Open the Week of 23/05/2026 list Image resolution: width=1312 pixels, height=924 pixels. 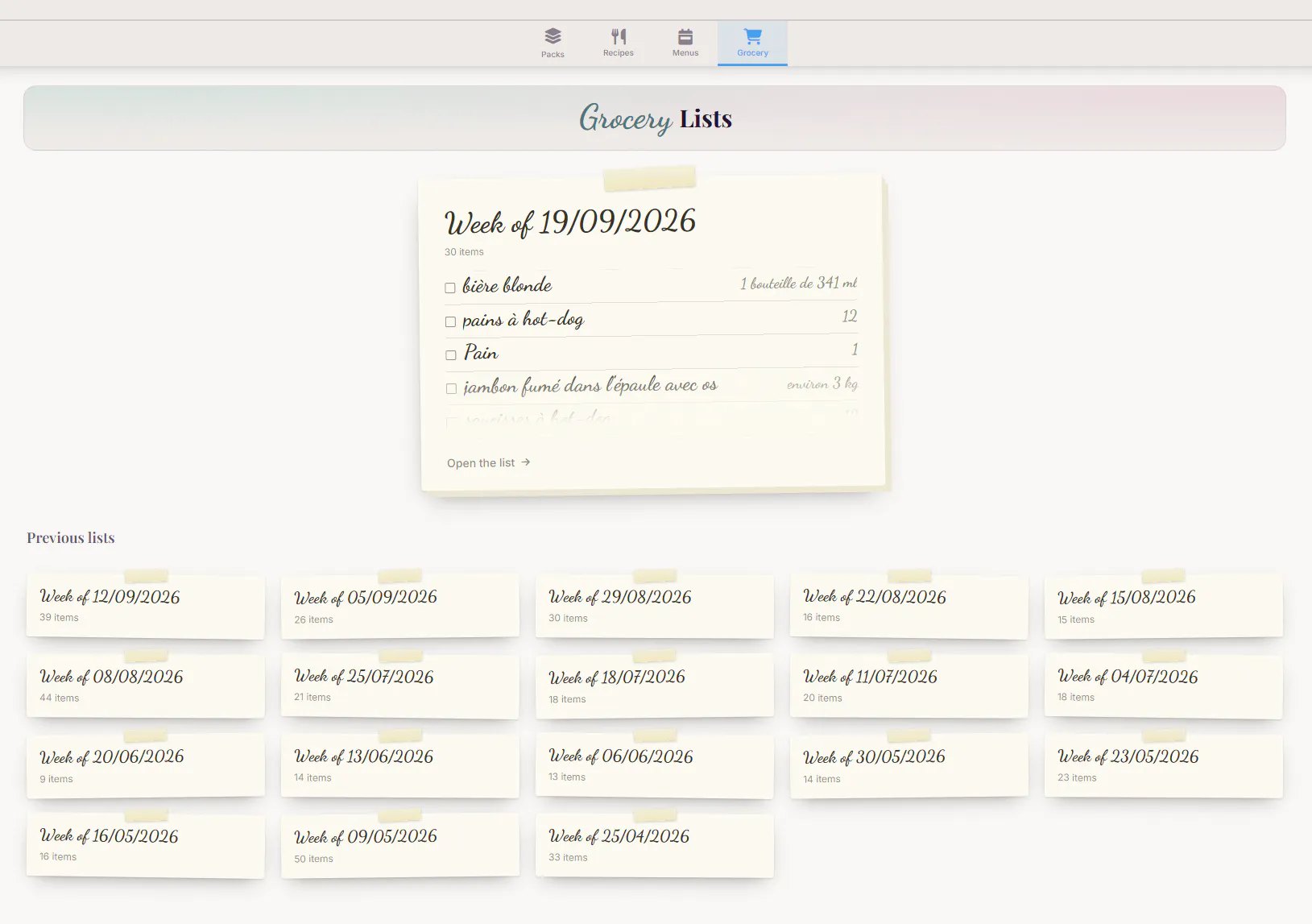coord(1164,765)
